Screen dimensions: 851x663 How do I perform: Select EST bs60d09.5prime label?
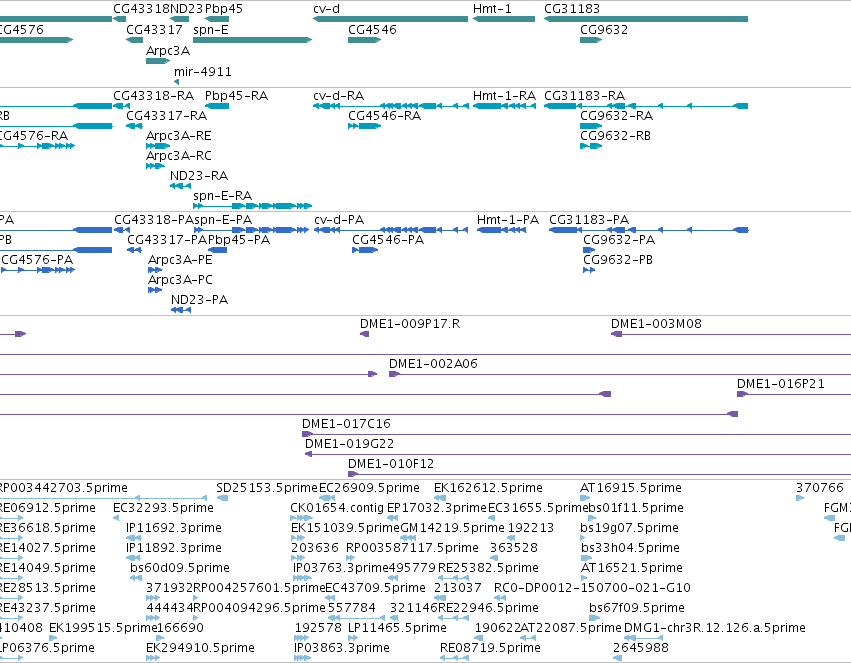click(180, 568)
